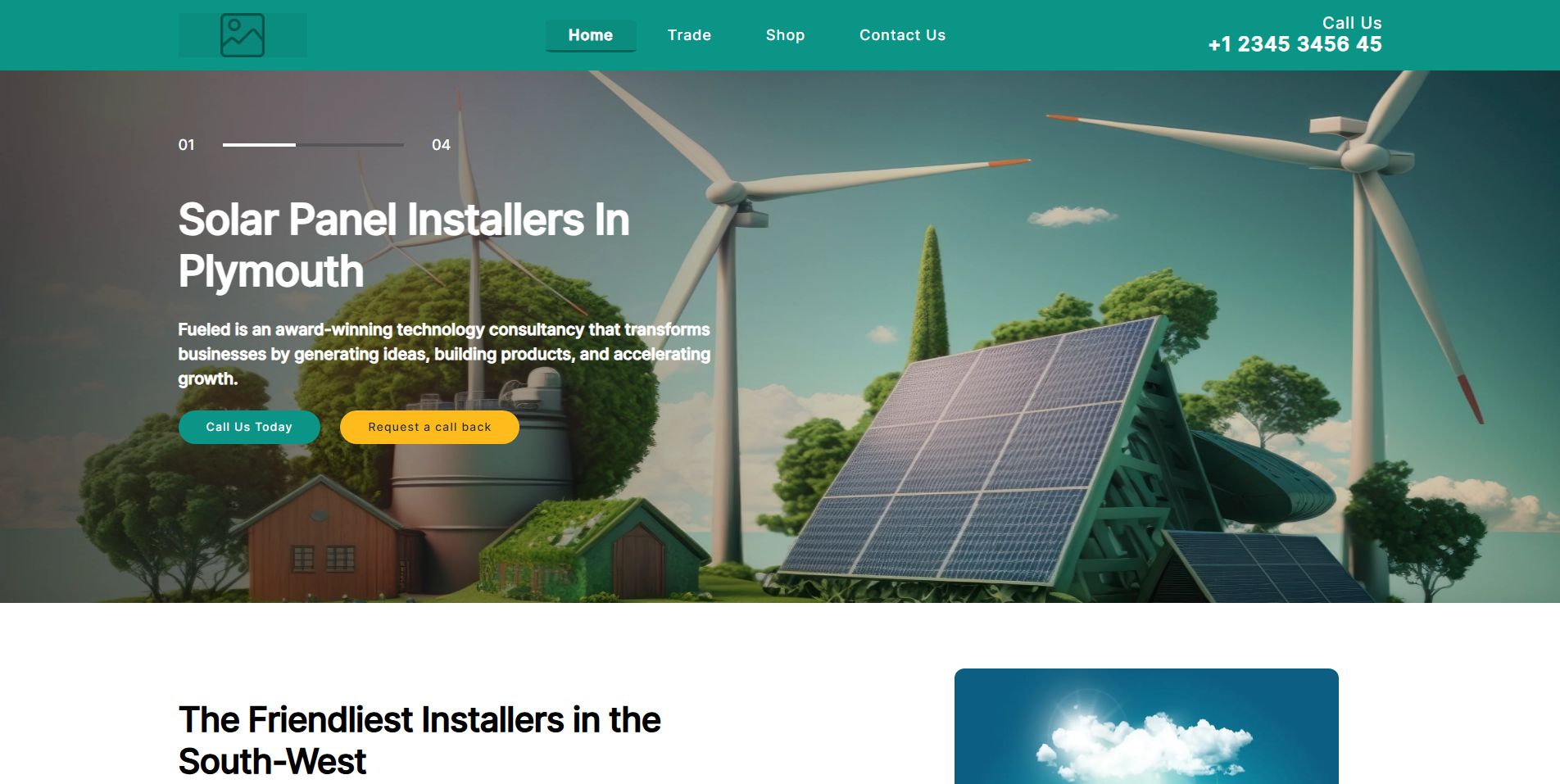Click phone number +1 2345 3456 45

coord(1295,44)
